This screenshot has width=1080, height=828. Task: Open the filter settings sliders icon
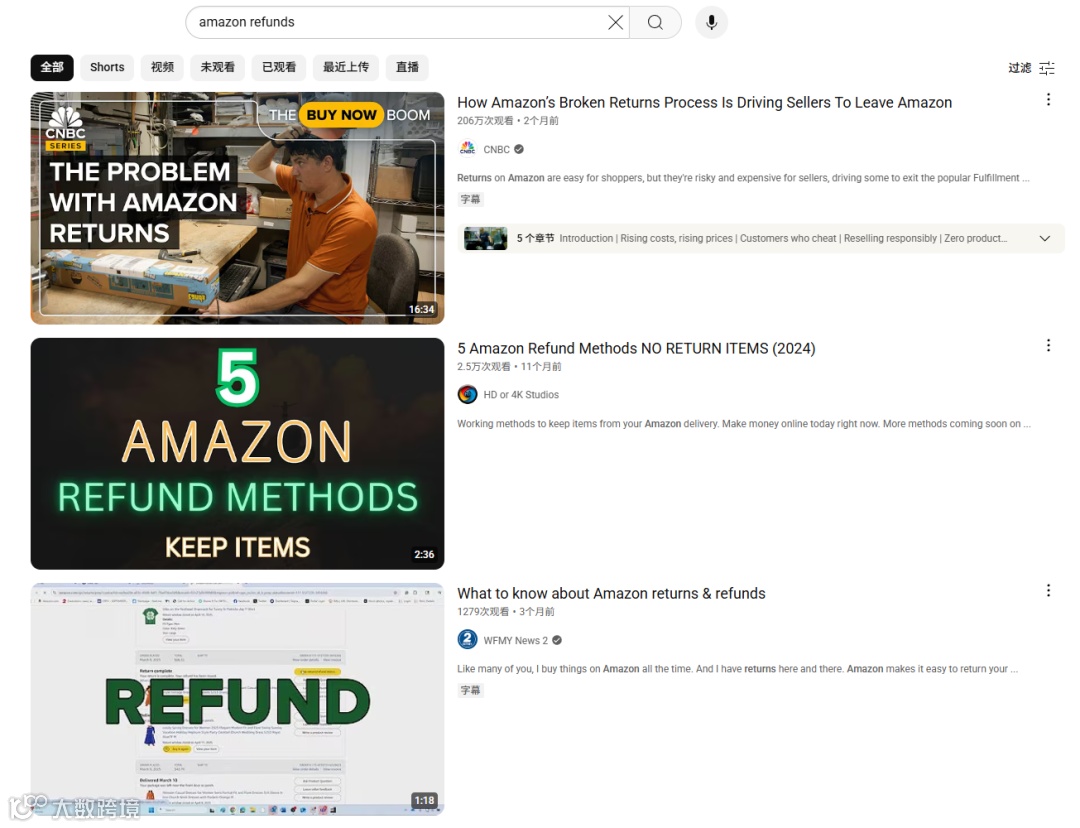point(1047,68)
